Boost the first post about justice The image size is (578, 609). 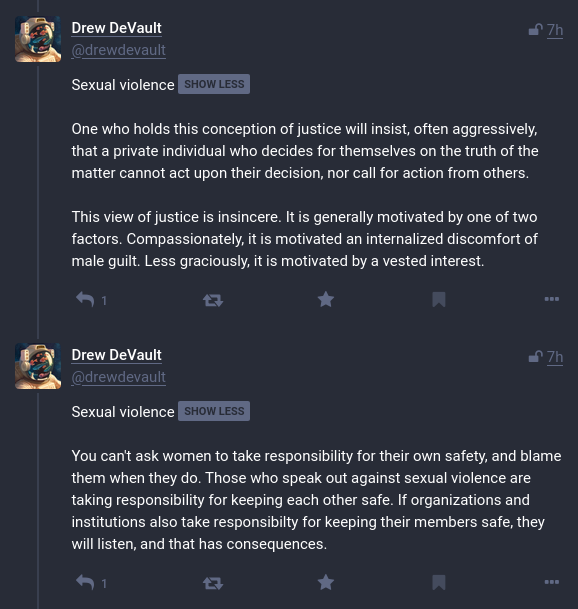tap(213, 300)
